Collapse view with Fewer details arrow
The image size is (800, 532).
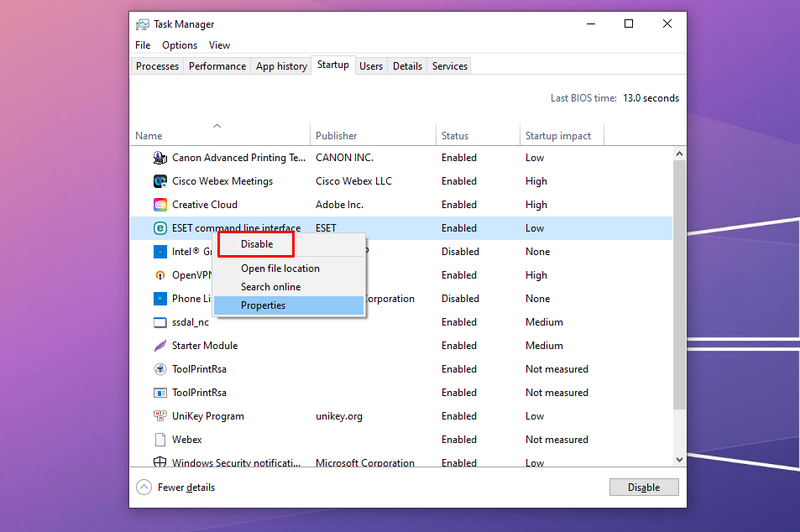(144, 487)
